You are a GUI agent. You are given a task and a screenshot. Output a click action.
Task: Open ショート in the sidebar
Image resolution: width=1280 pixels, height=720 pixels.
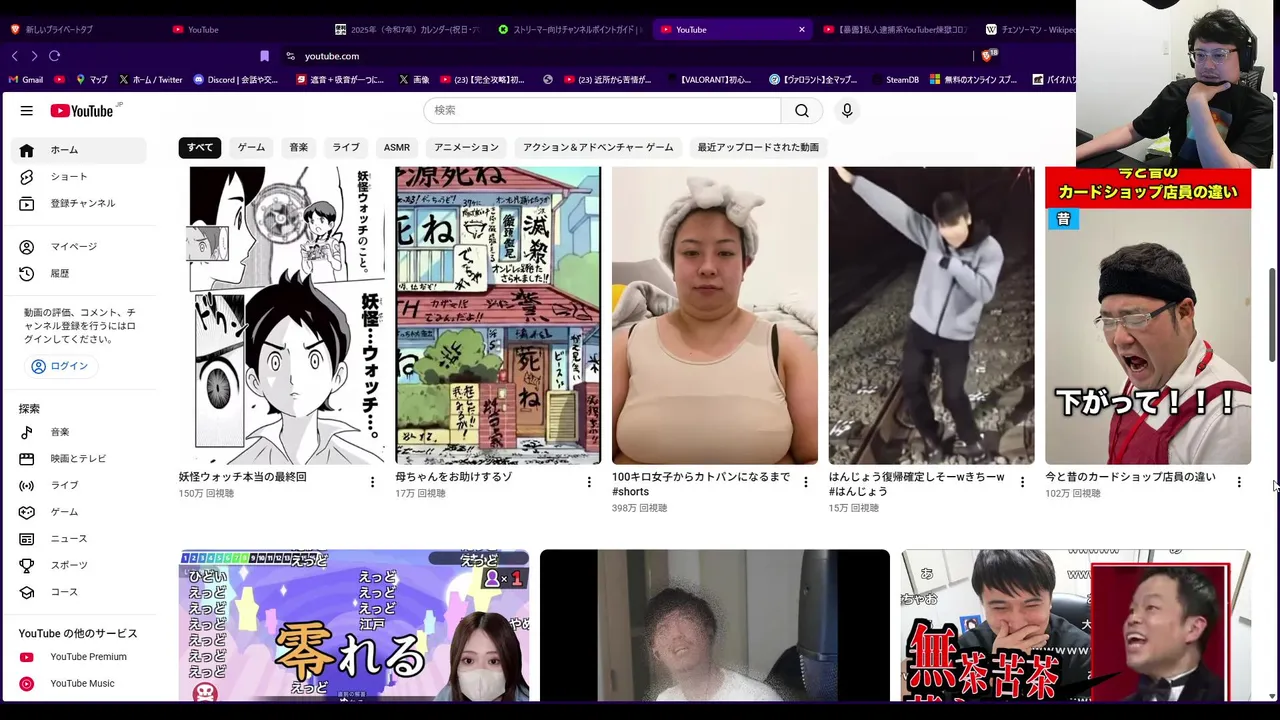point(78,177)
